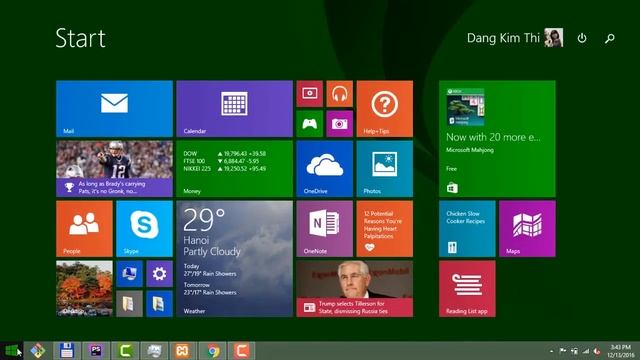Click 'Partly Cloudy' text in Weather tile
The height and width of the screenshot is (360, 640).
212,251
